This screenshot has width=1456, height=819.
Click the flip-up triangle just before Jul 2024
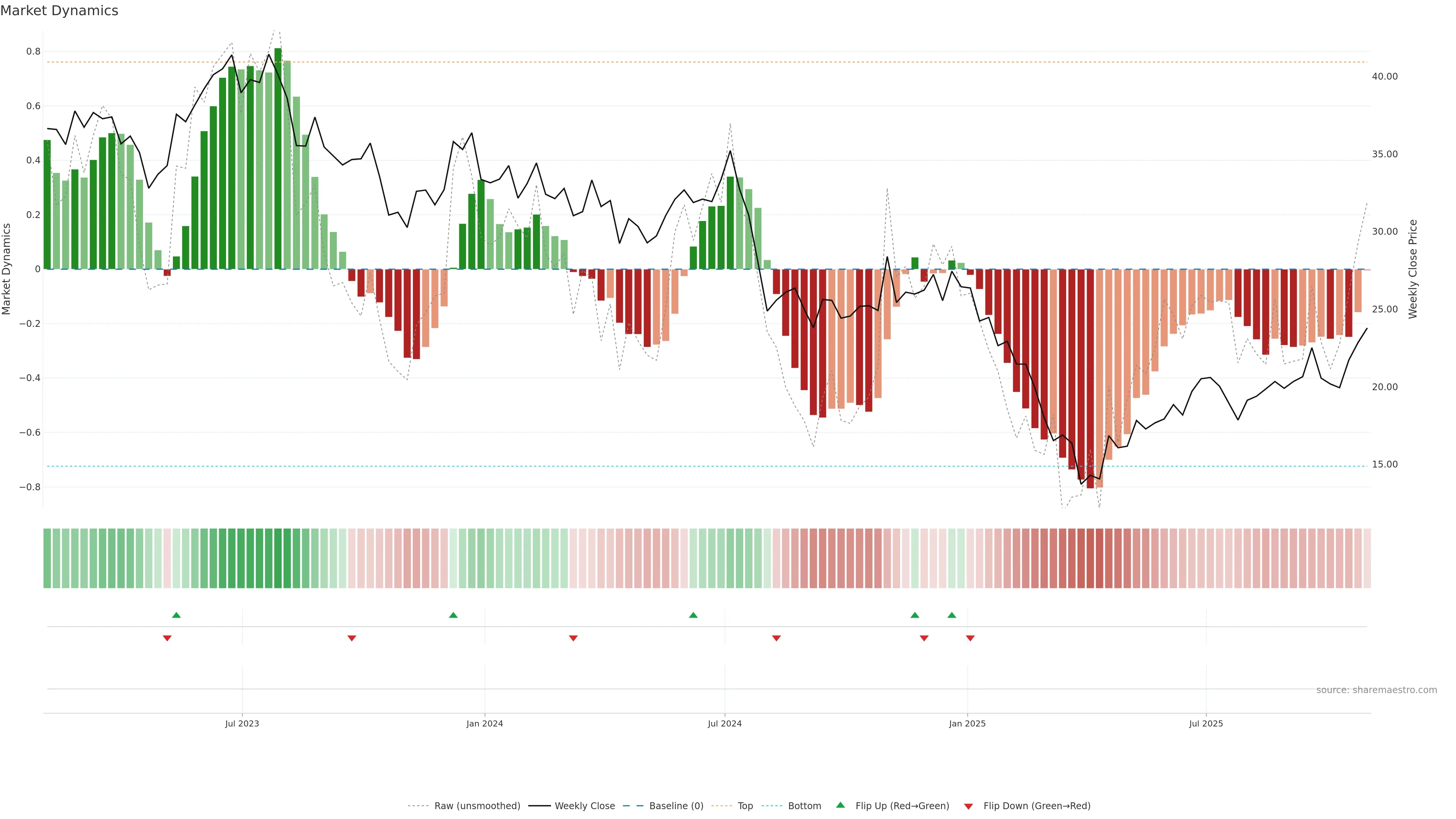[x=693, y=615]
